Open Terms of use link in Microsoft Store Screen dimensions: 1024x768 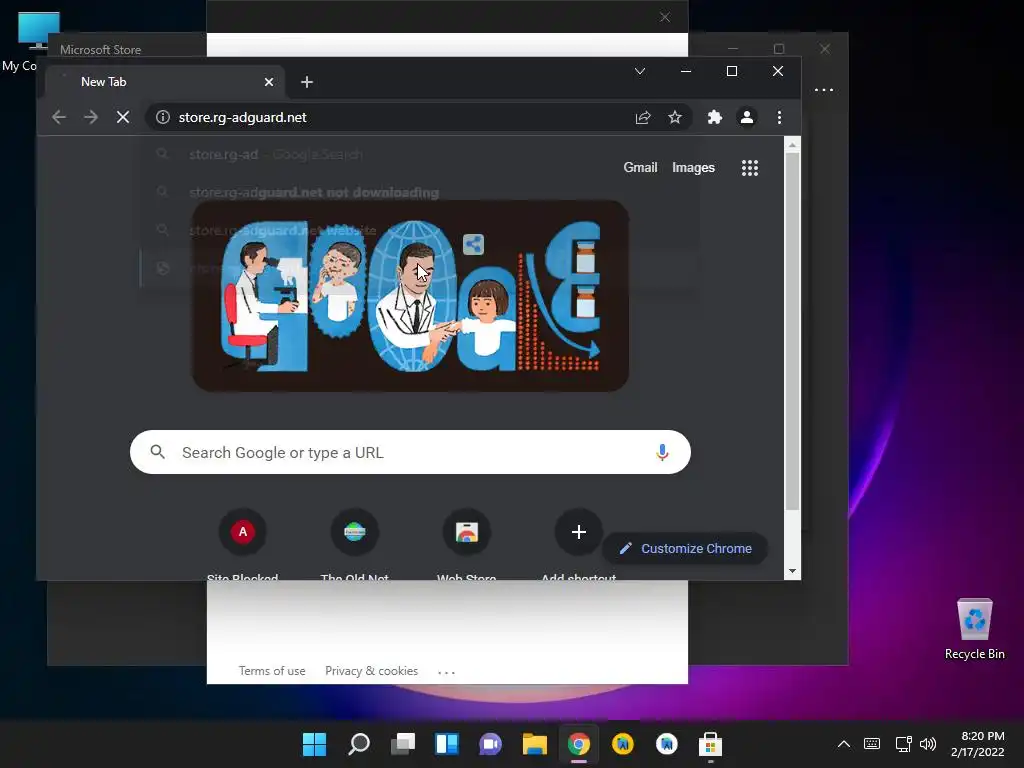pos(272,671)
